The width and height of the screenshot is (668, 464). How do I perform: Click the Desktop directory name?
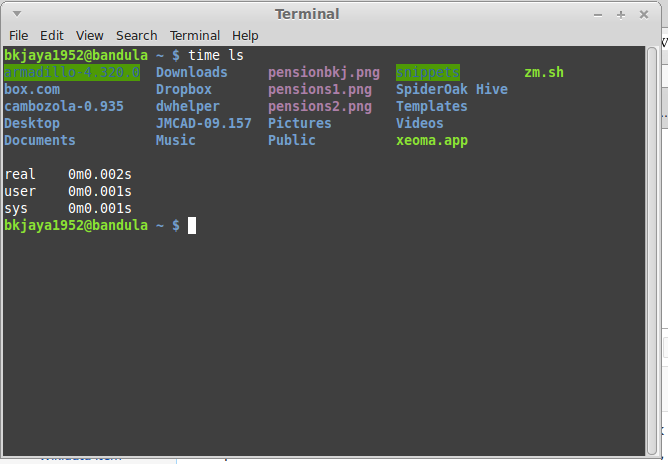pyautogui.click(x=32, y=124)
